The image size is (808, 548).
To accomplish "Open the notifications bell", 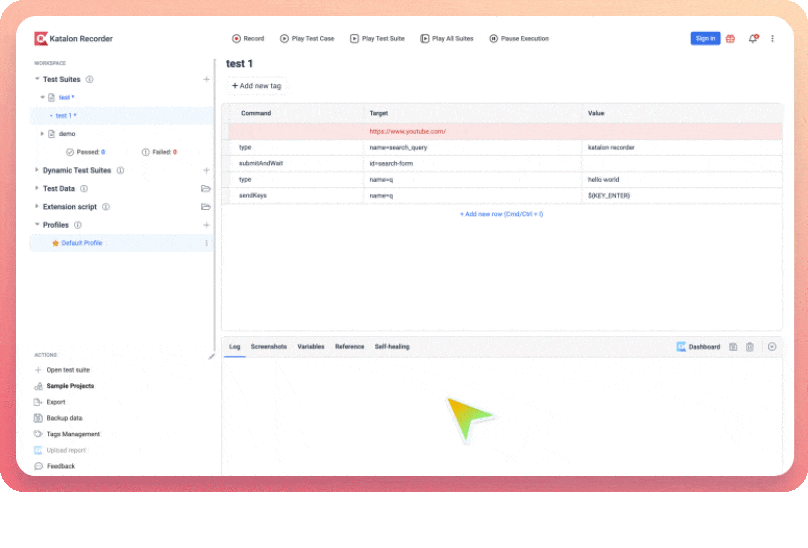I will tap(753, 39).
